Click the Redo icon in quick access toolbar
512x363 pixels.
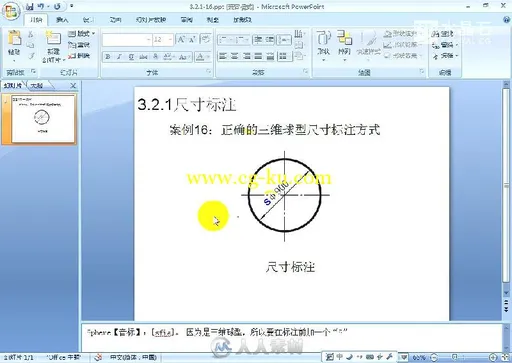(x=57, y=6)
